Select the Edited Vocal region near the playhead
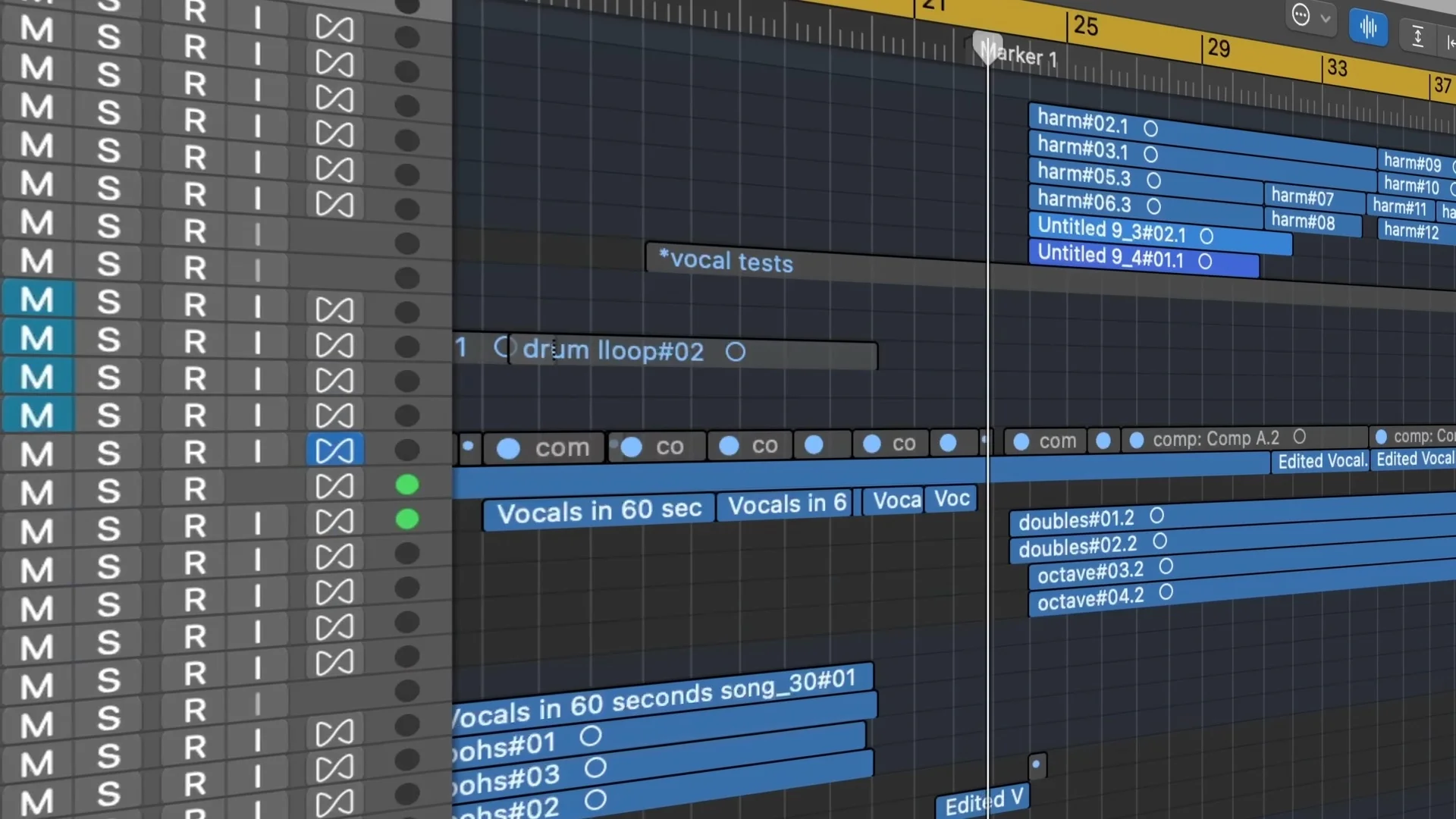 982,802
